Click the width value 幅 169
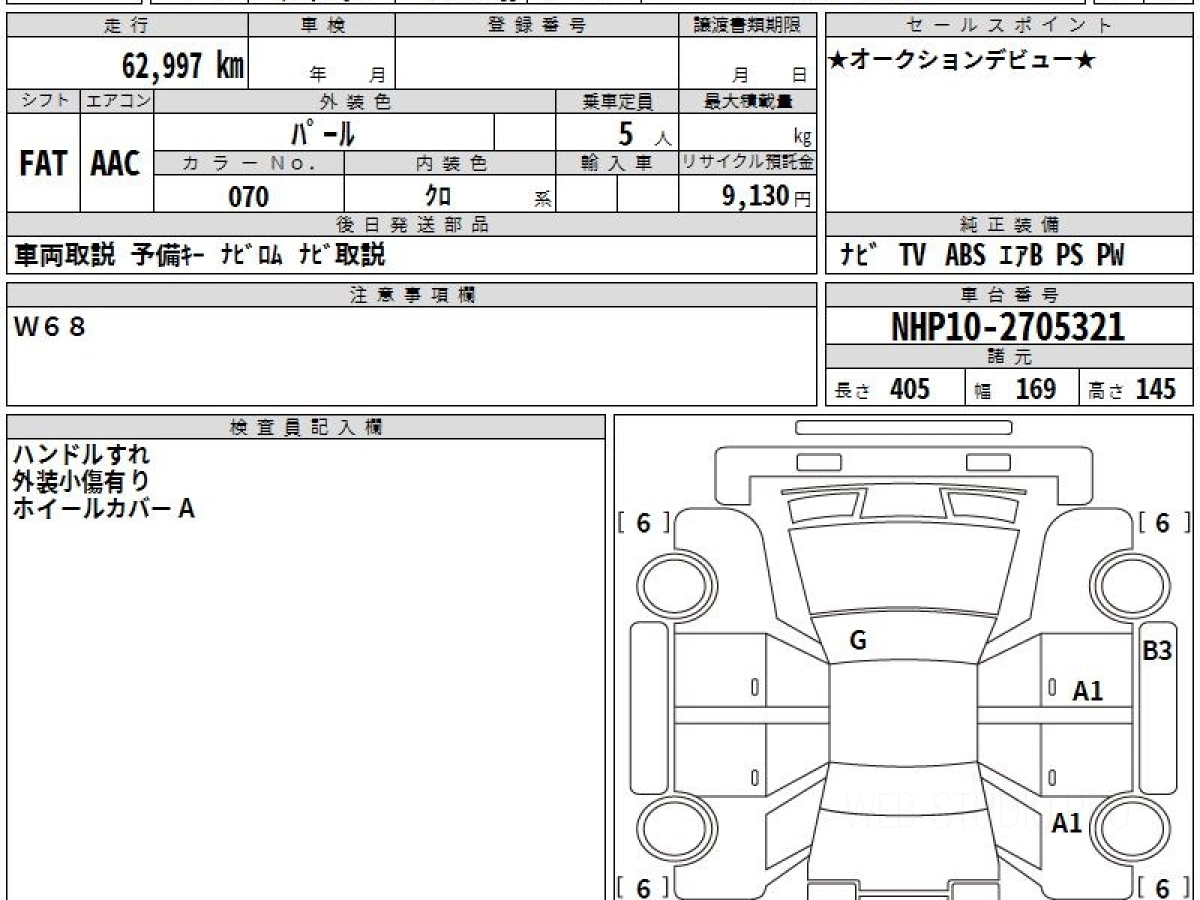1200x900 pixels. point(1016,389)
